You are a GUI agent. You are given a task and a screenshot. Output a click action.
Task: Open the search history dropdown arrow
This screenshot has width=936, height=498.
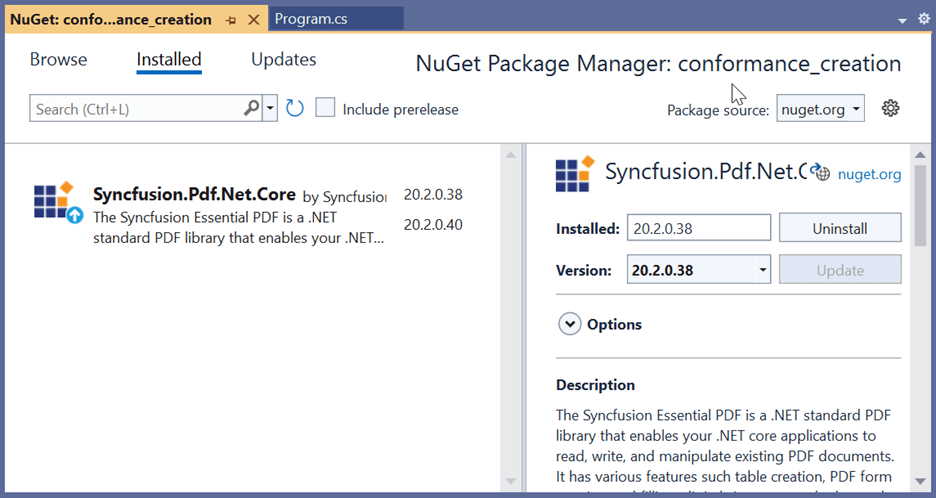[x=270, y=108]
